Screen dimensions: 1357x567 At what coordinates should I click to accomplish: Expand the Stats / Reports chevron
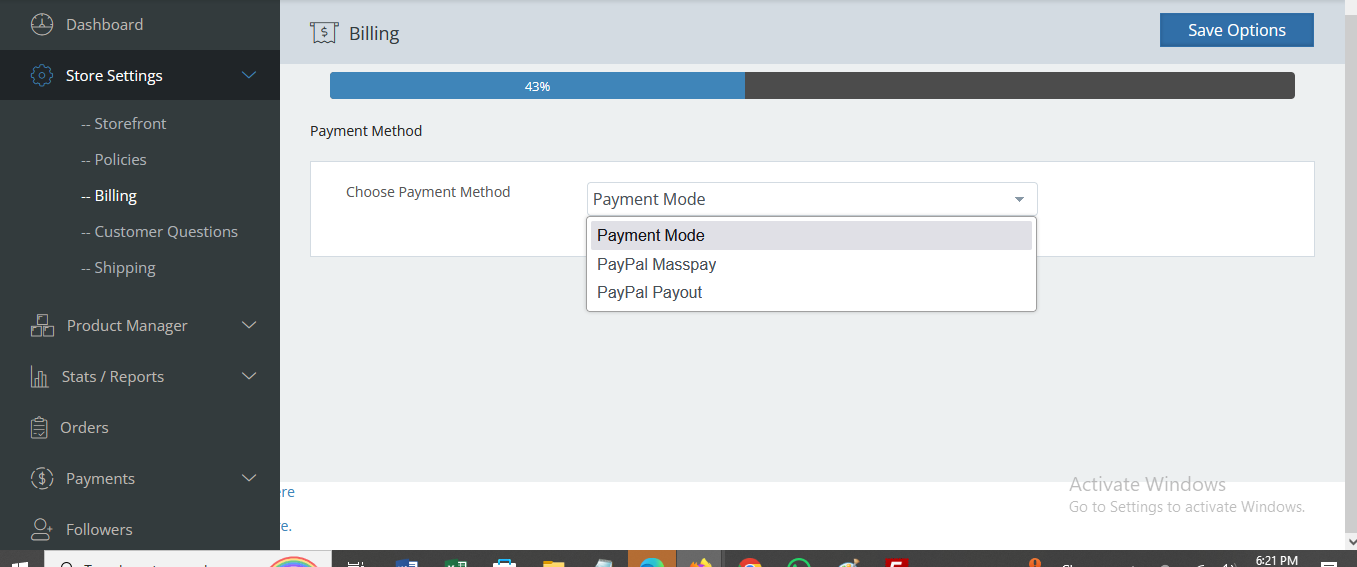pyautogui.click(x=249, y=376)
